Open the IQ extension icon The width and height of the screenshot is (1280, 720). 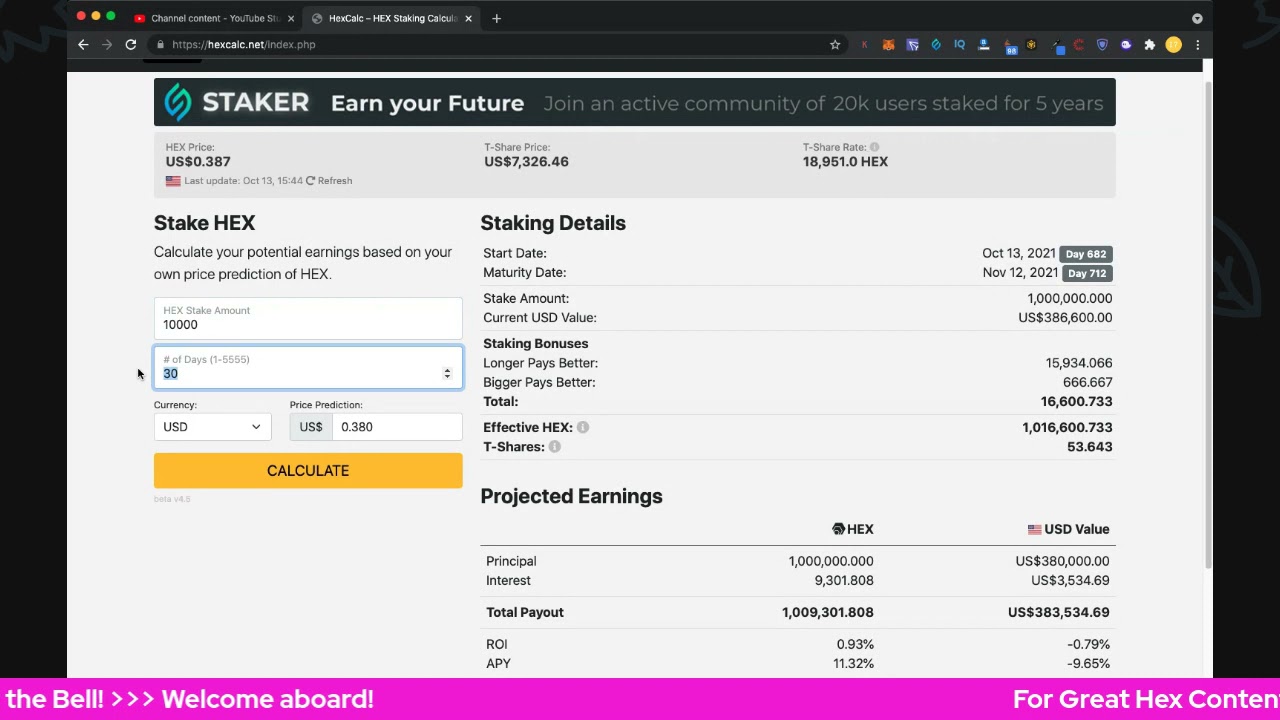(960, 44)
